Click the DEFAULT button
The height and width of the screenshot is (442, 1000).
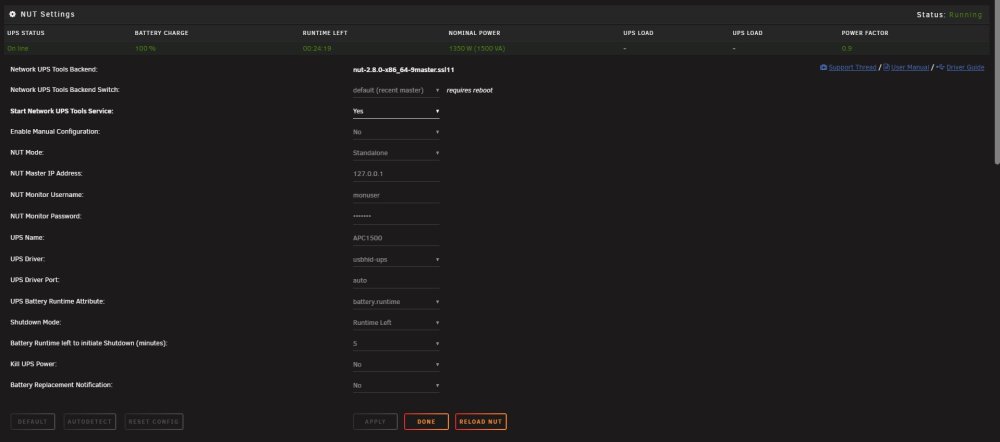click(x=33, y=422)
